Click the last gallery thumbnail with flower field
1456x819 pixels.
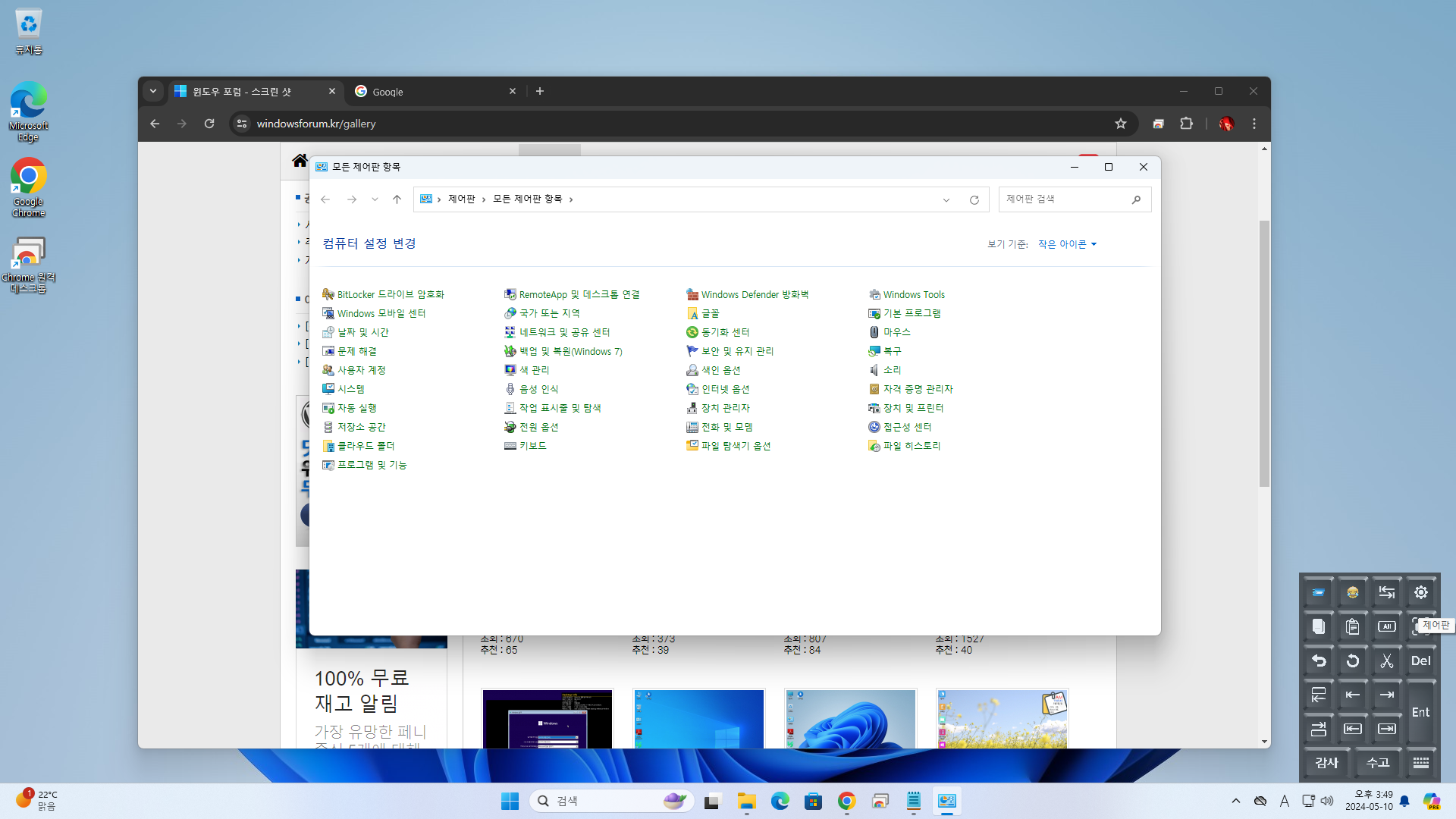pos(1003,719)
